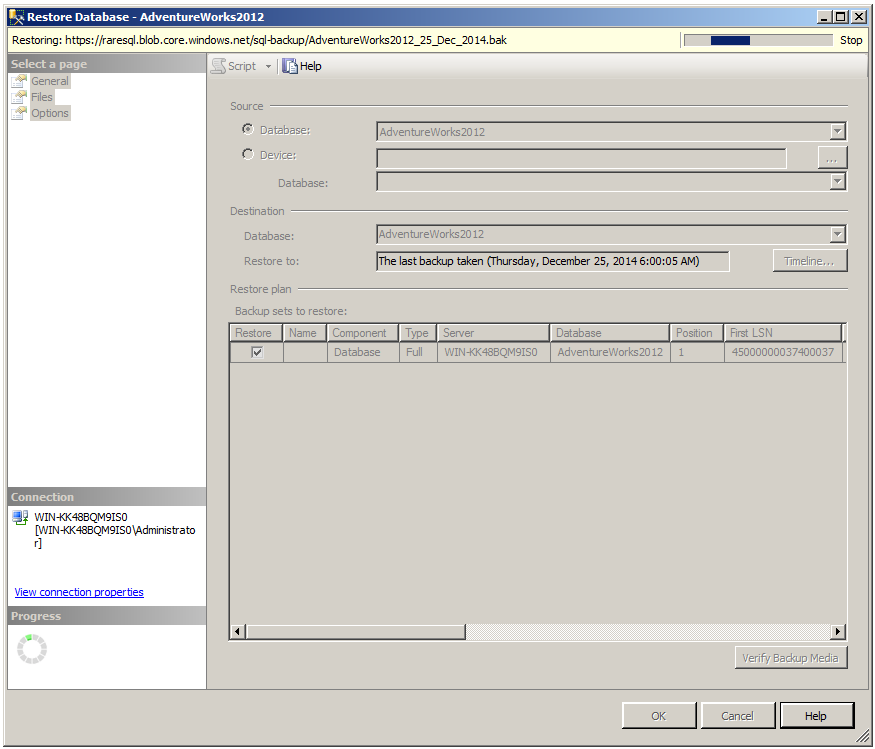The image size is (875, 749).
Task: Open the Destination Database dropdown
Action: click(837, 235)
